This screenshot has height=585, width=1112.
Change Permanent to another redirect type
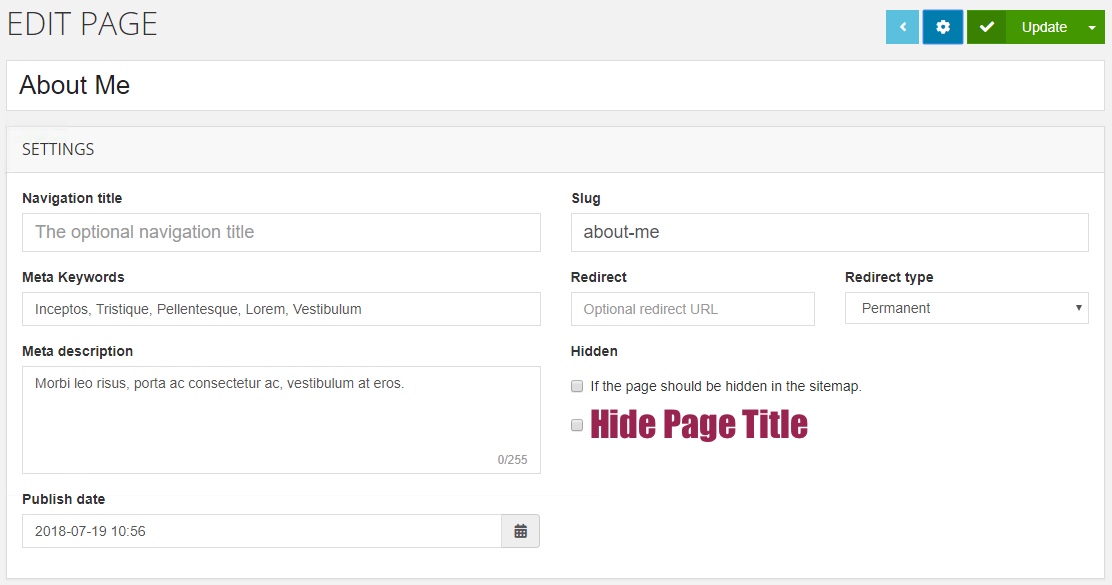(x=966, y=308)
